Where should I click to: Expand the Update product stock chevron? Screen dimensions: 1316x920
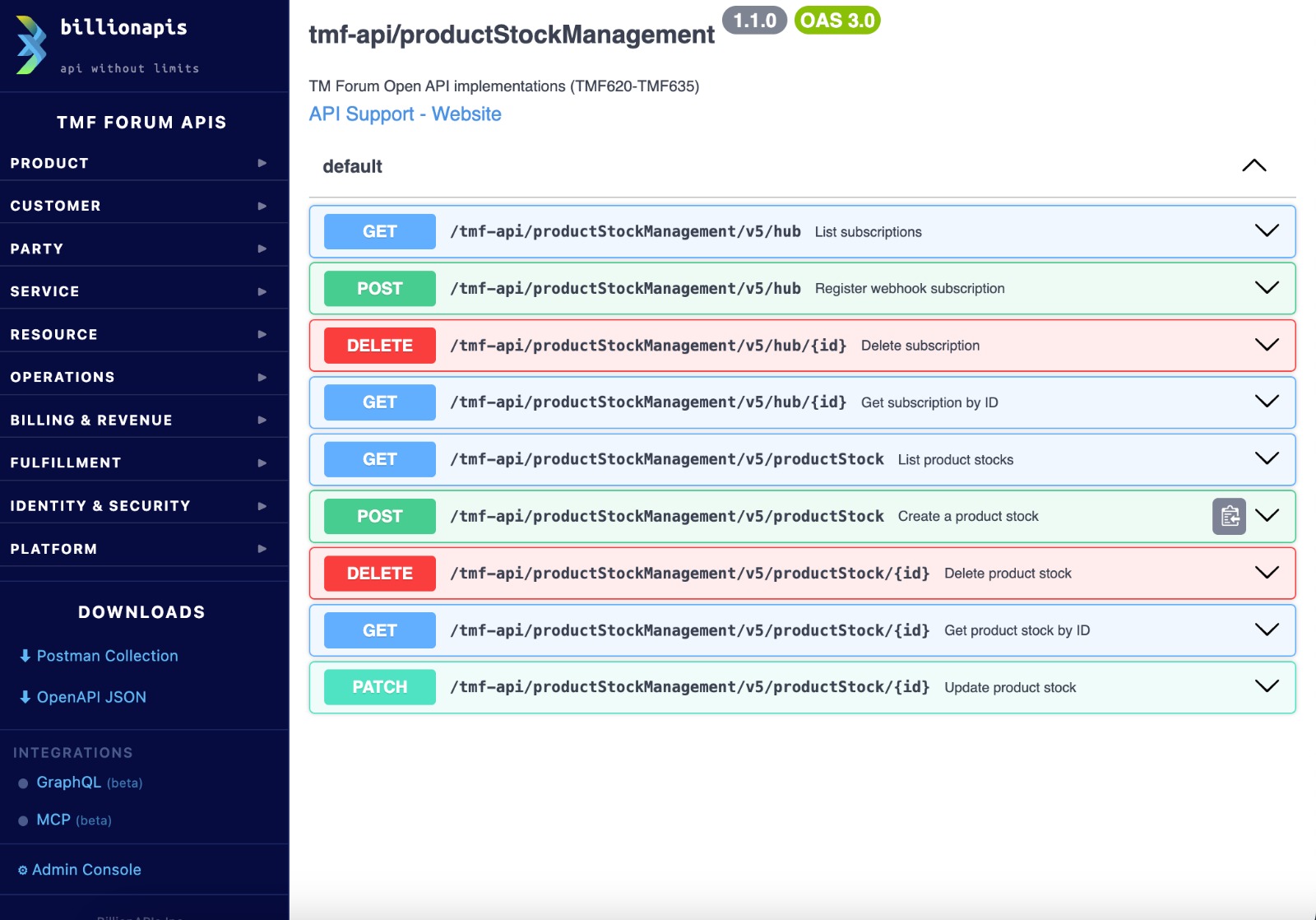coord(1267,685)
